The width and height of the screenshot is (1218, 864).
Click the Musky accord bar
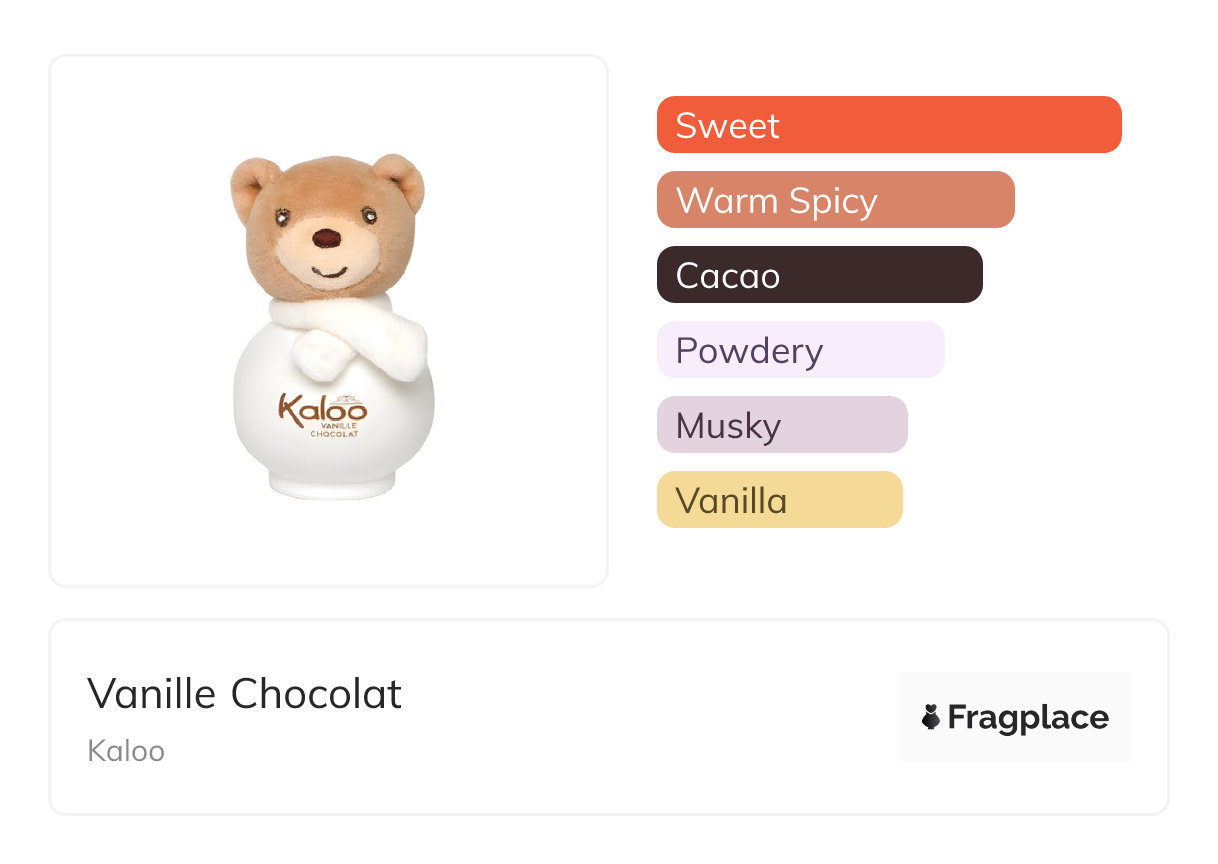click(782, 425)
